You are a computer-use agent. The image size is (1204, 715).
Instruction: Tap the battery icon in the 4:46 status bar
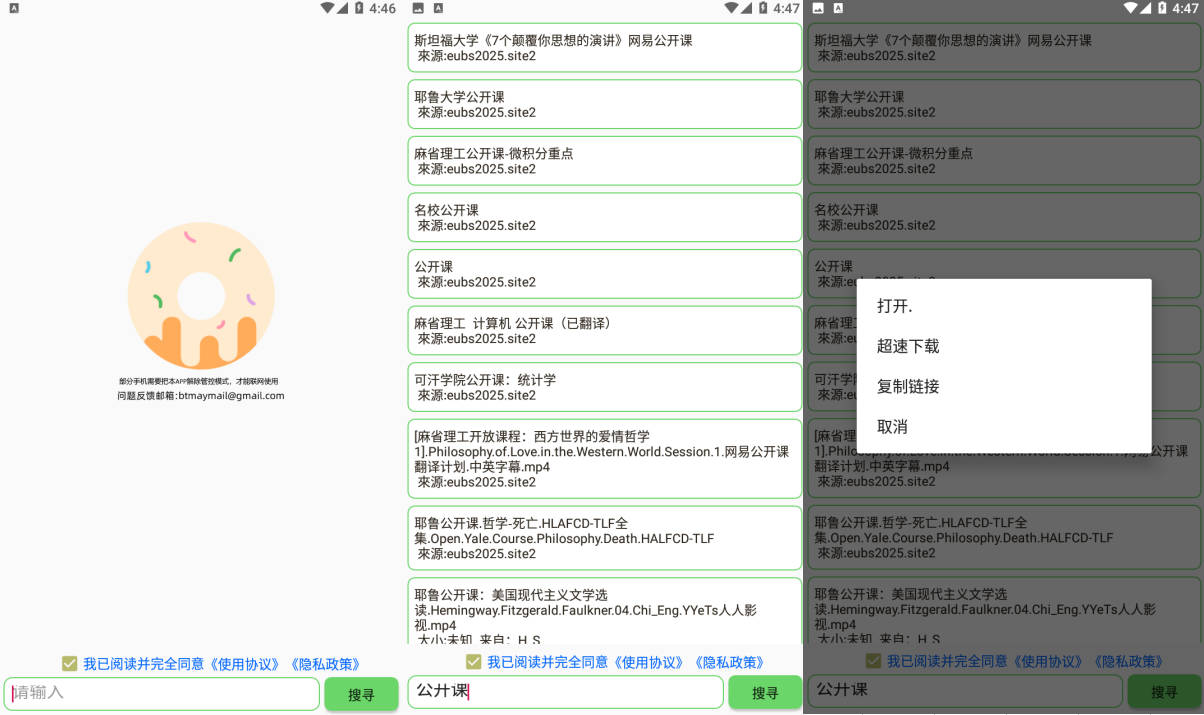point(359,8)
